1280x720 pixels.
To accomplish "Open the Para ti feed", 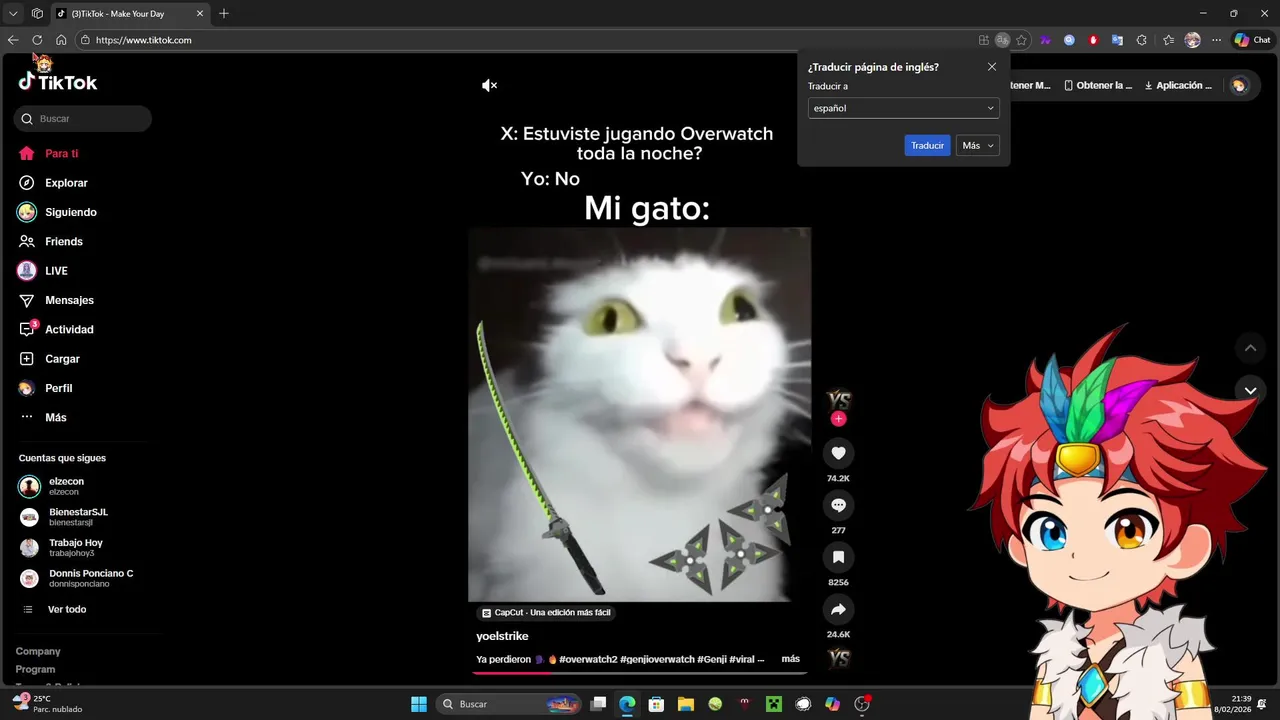I will point(48,154).
